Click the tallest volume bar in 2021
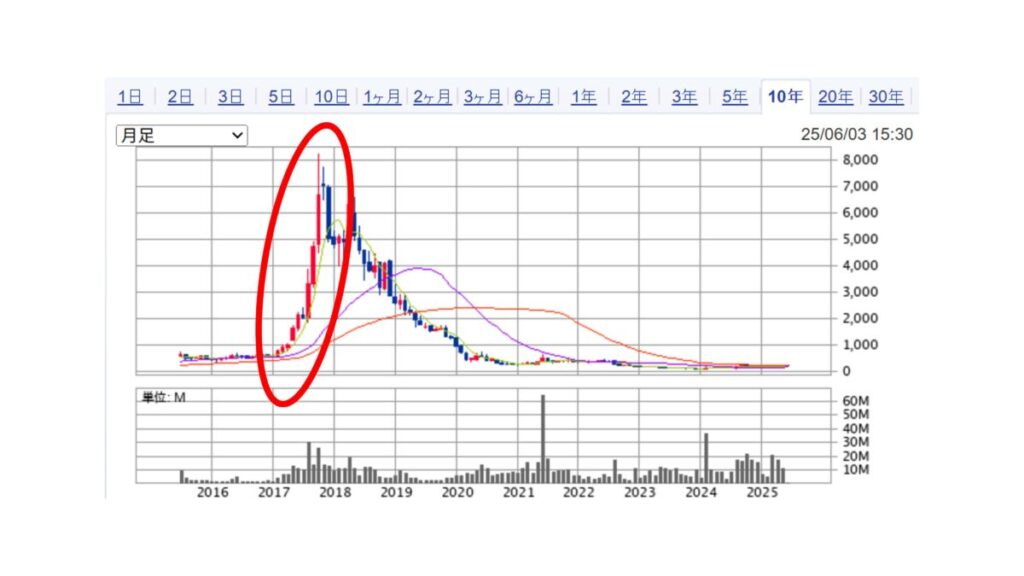This screenshot has height=576, width=1024. [x=543, y=439]
